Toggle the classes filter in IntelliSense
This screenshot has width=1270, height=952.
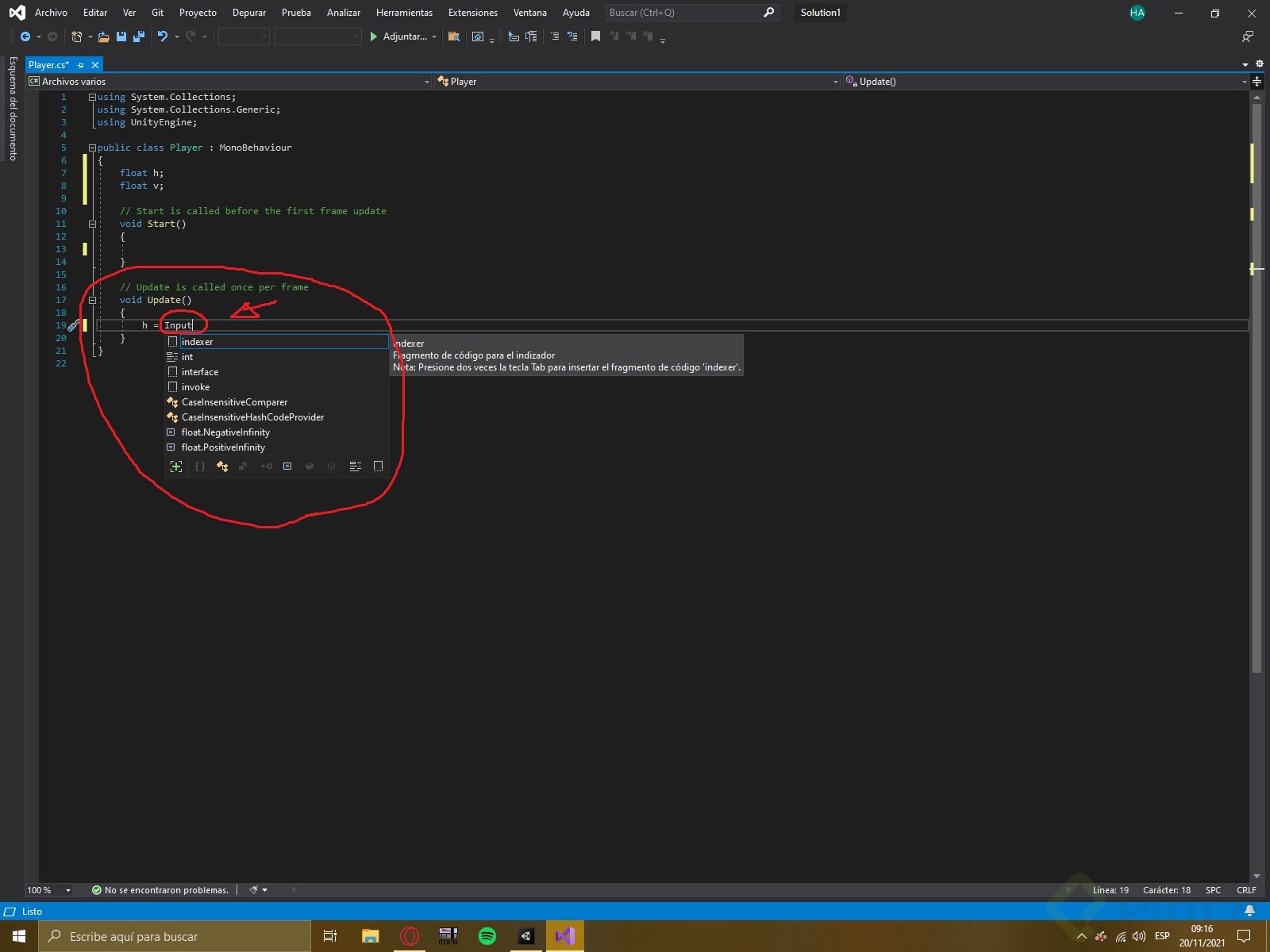(x=222, y=466)
